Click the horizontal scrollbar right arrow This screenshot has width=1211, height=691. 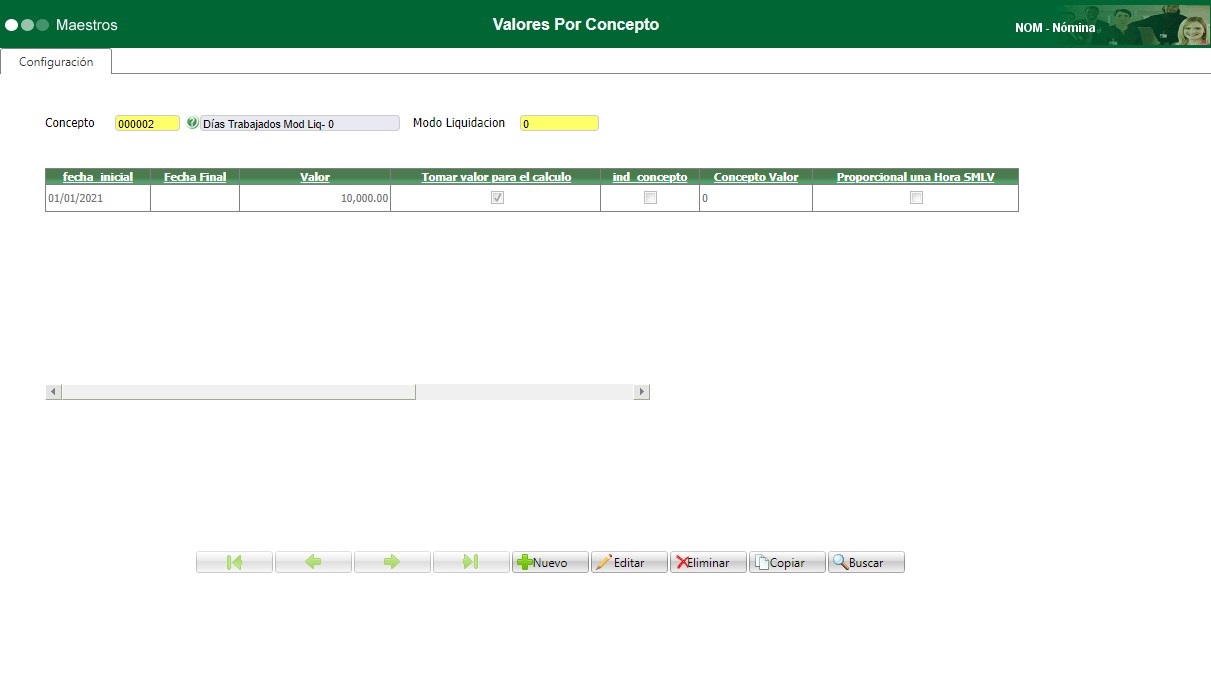642,392
